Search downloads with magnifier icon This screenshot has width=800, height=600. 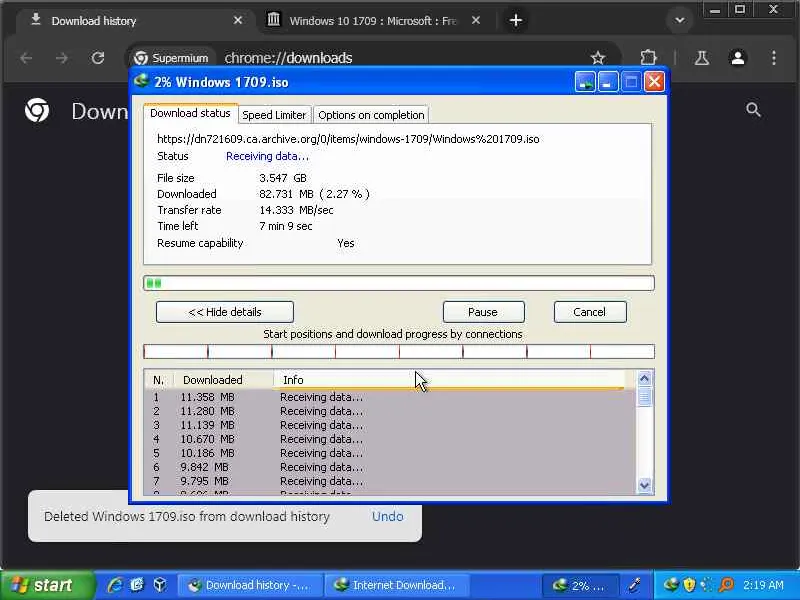pos(753,109)
